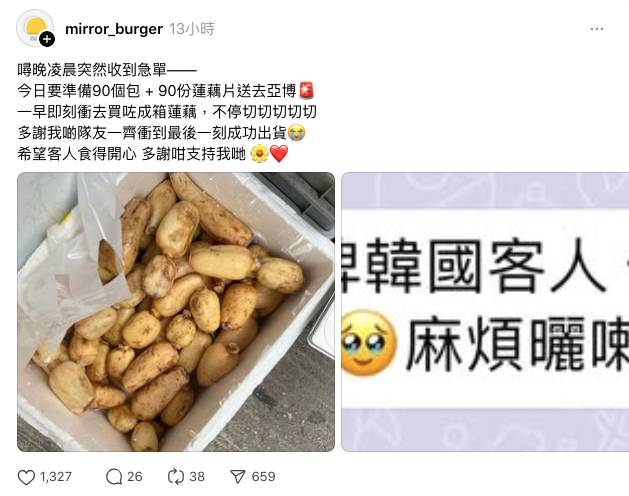The width and height of the screenshot is (629, 496).
Task: Open the 13小時 post timestamp
Action: click(x=192, y=29)
